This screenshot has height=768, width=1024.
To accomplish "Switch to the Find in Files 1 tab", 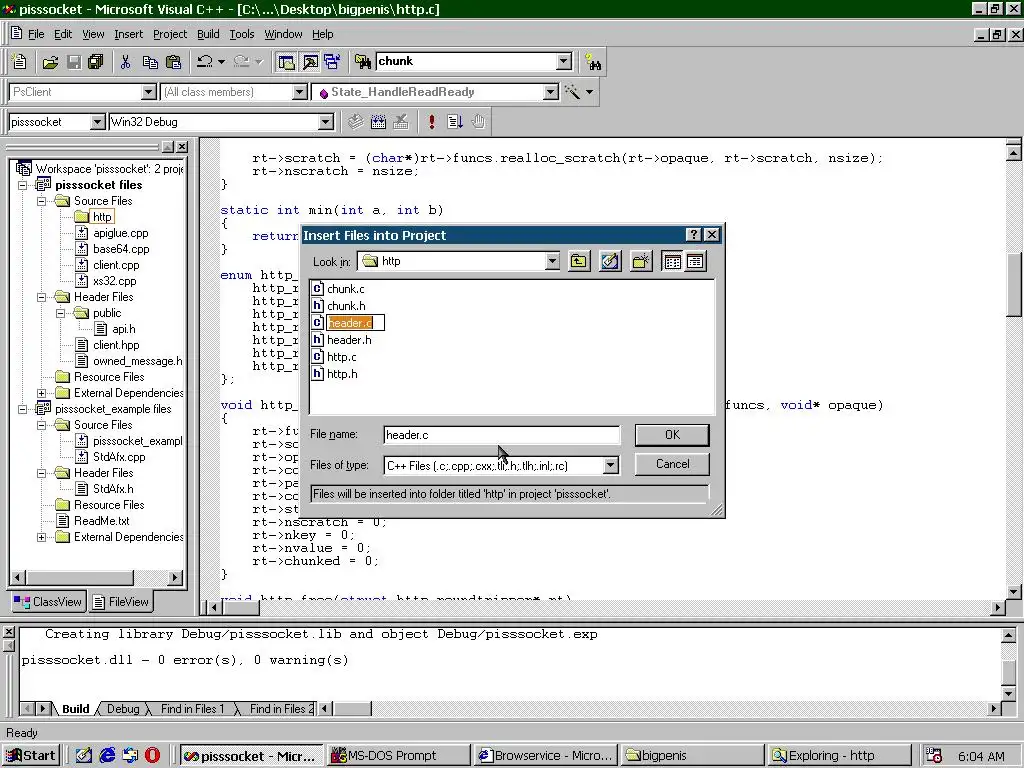I will (192, 709).
